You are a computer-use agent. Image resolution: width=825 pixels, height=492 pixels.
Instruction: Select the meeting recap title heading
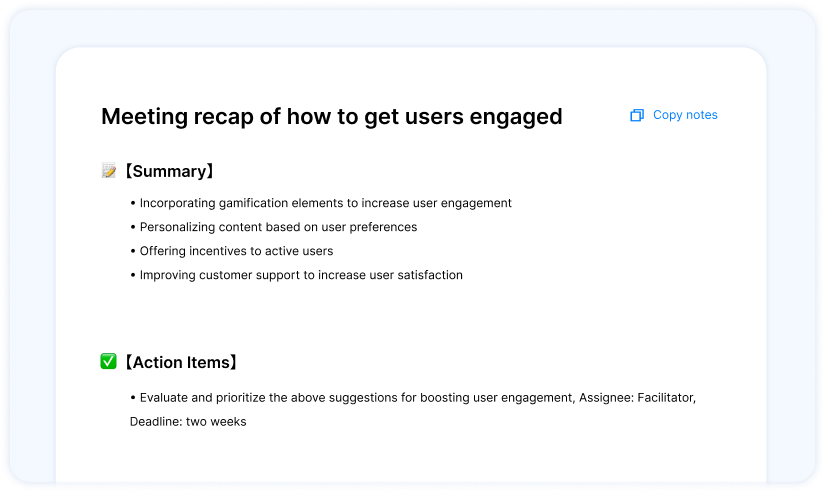[331, 117]
